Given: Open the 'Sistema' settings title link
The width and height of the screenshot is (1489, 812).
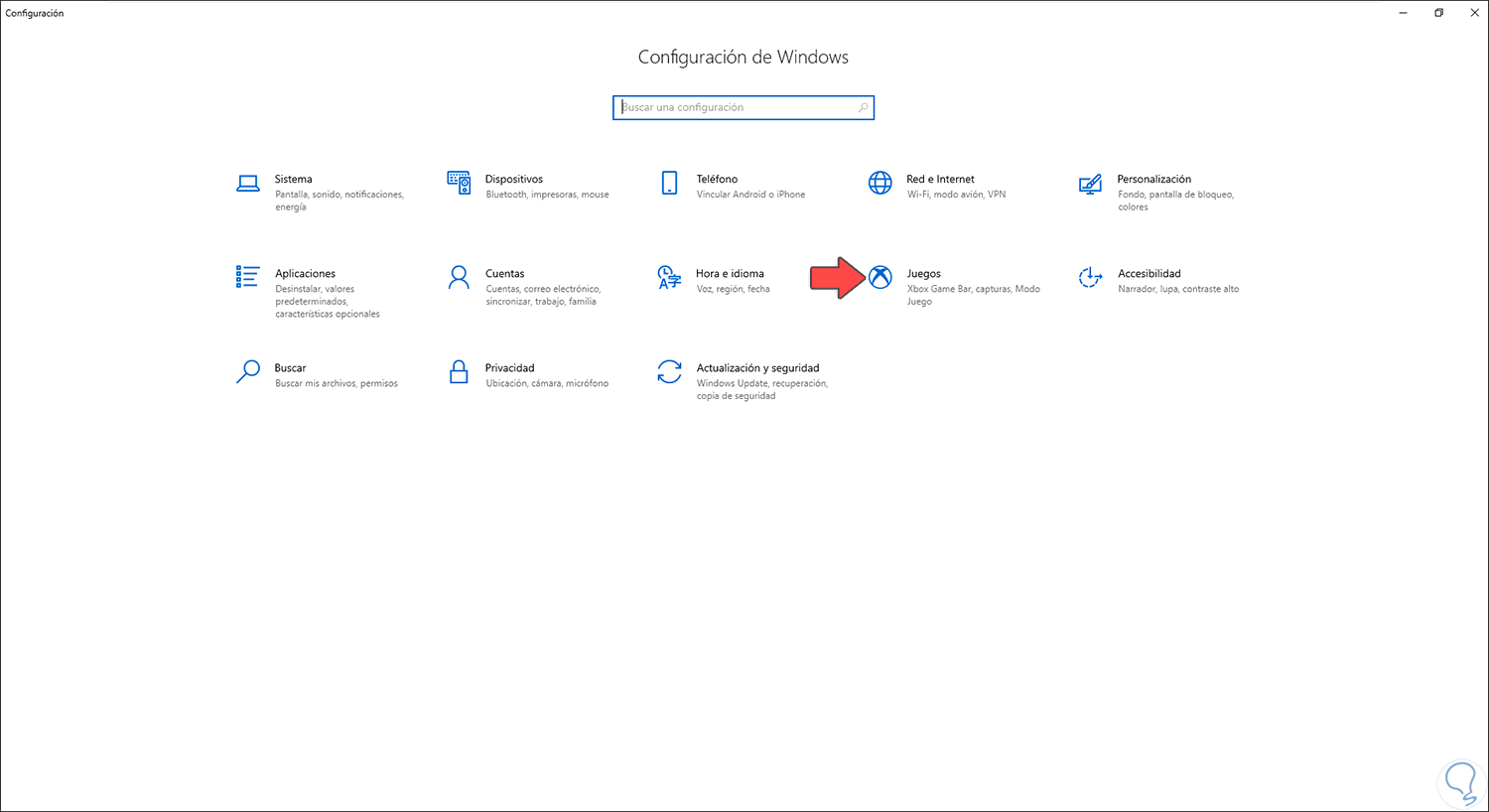Looking at the screenshot, I should click(x=293, y=179).
